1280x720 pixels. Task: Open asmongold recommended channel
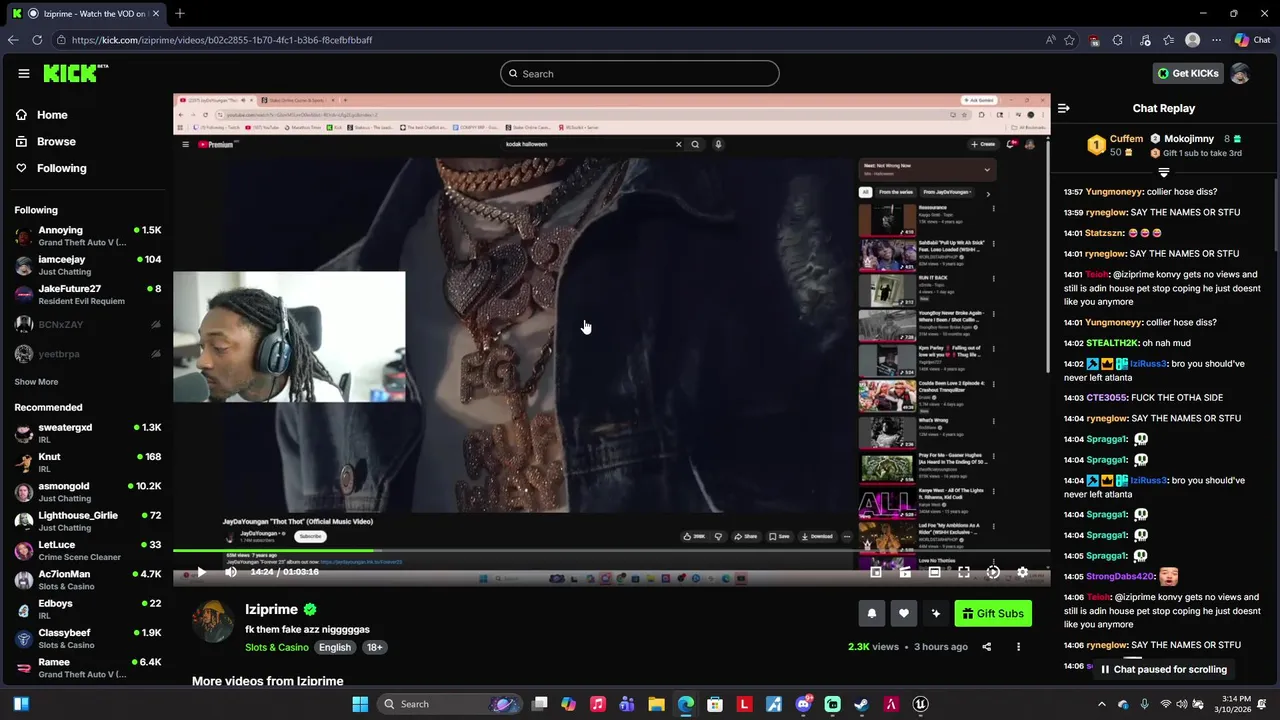click(87, 492)
